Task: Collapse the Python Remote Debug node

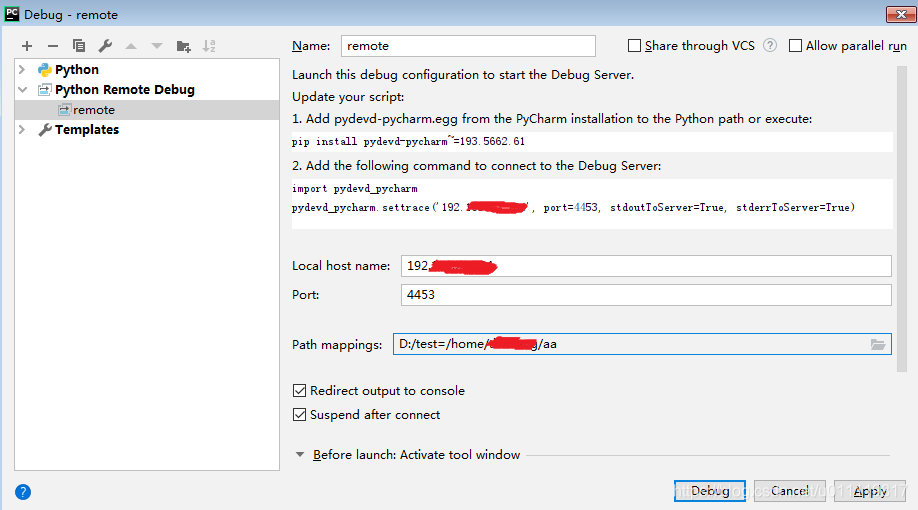Action: click(22, 90)
